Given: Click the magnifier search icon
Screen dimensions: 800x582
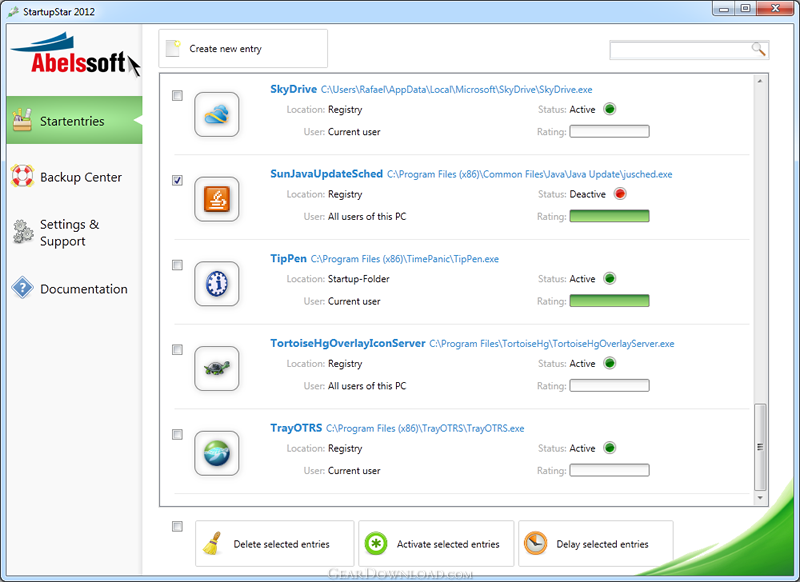Looking at the screenshot, I should click(x=758, y=49).
